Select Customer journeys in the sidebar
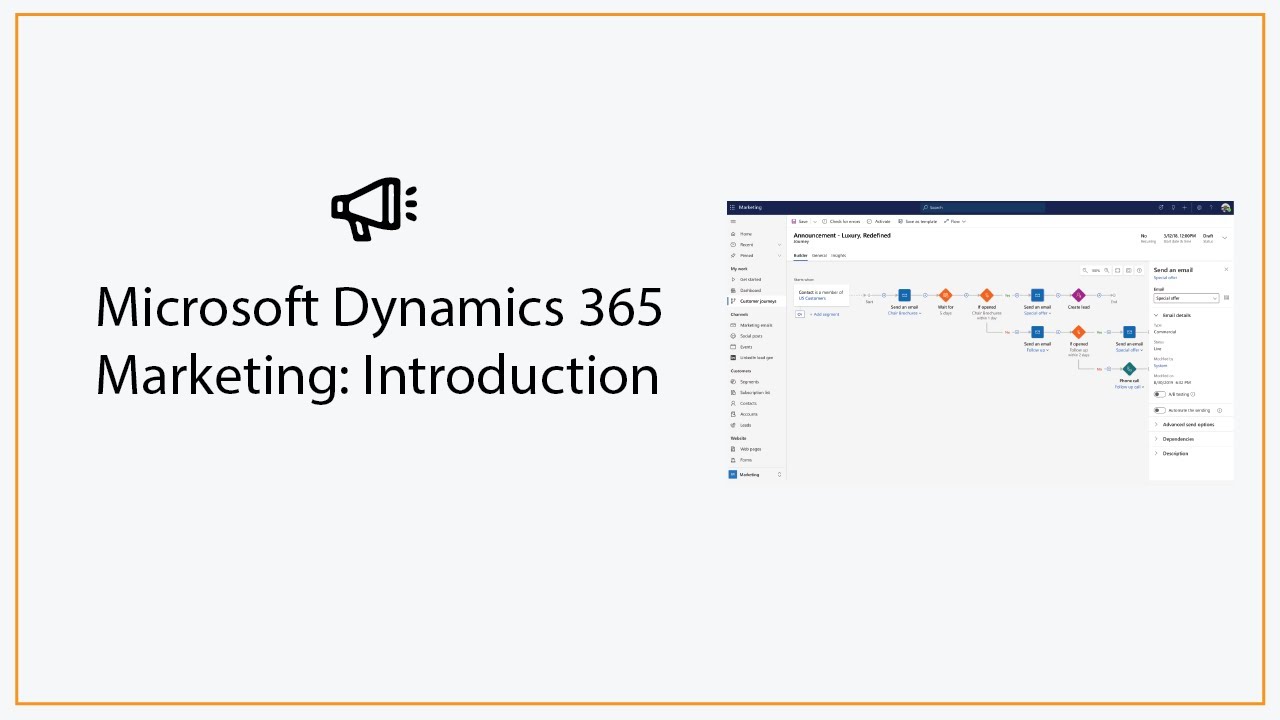This screenshot has height=720, width=1280. pyautogui.click(x=757, y=301)
